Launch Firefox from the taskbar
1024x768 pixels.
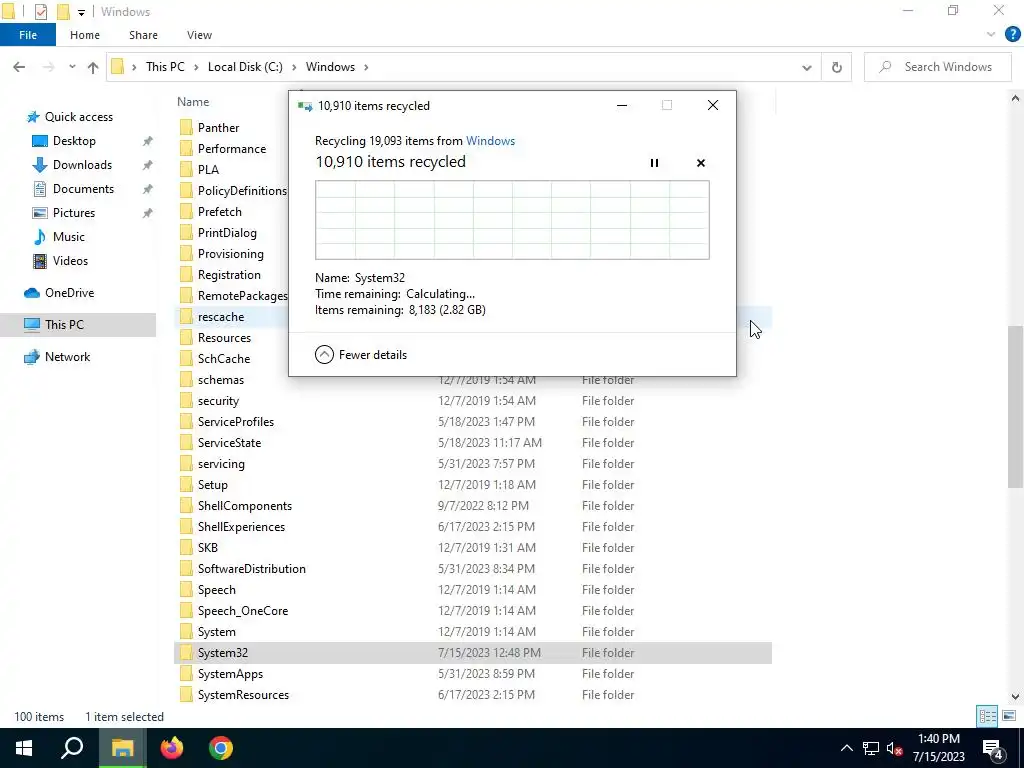click(x=172, y=748)
